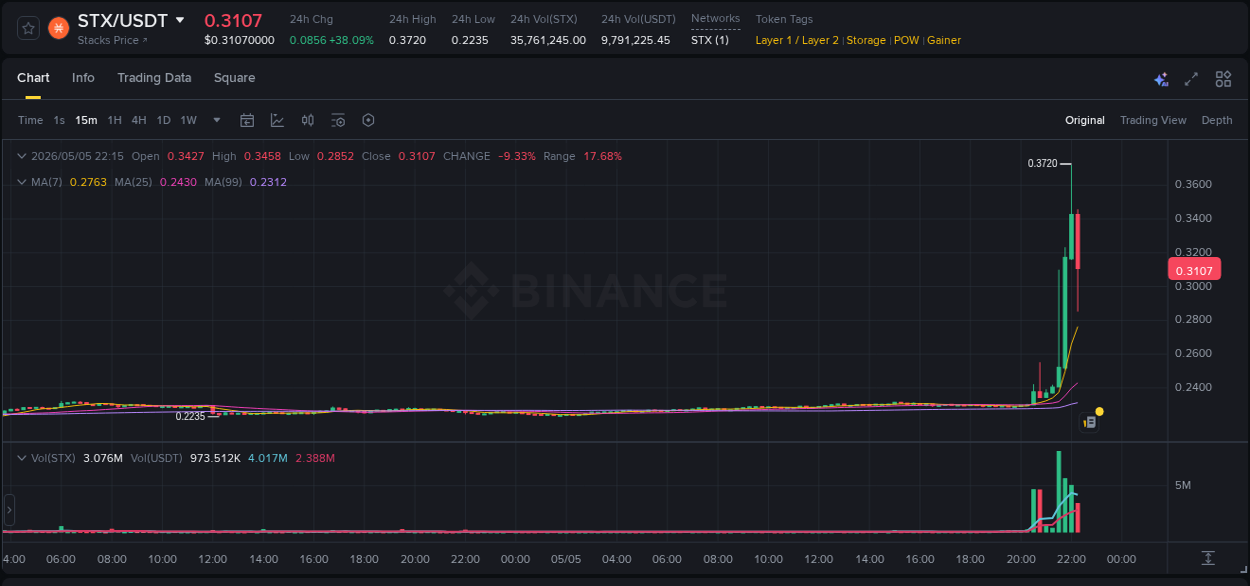Click the Networks label

coord(715,19)
